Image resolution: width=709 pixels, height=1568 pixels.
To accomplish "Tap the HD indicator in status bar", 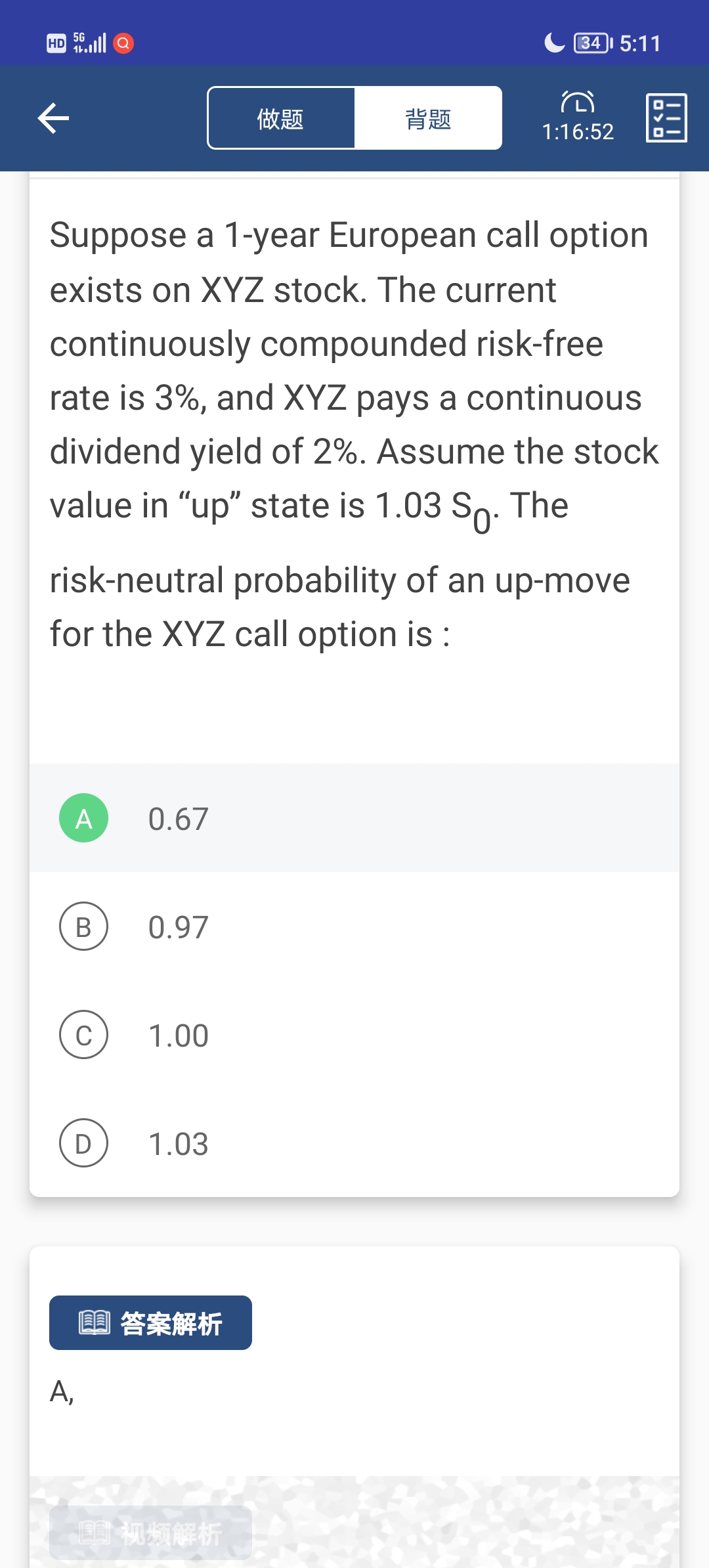I will coord(56,43).
